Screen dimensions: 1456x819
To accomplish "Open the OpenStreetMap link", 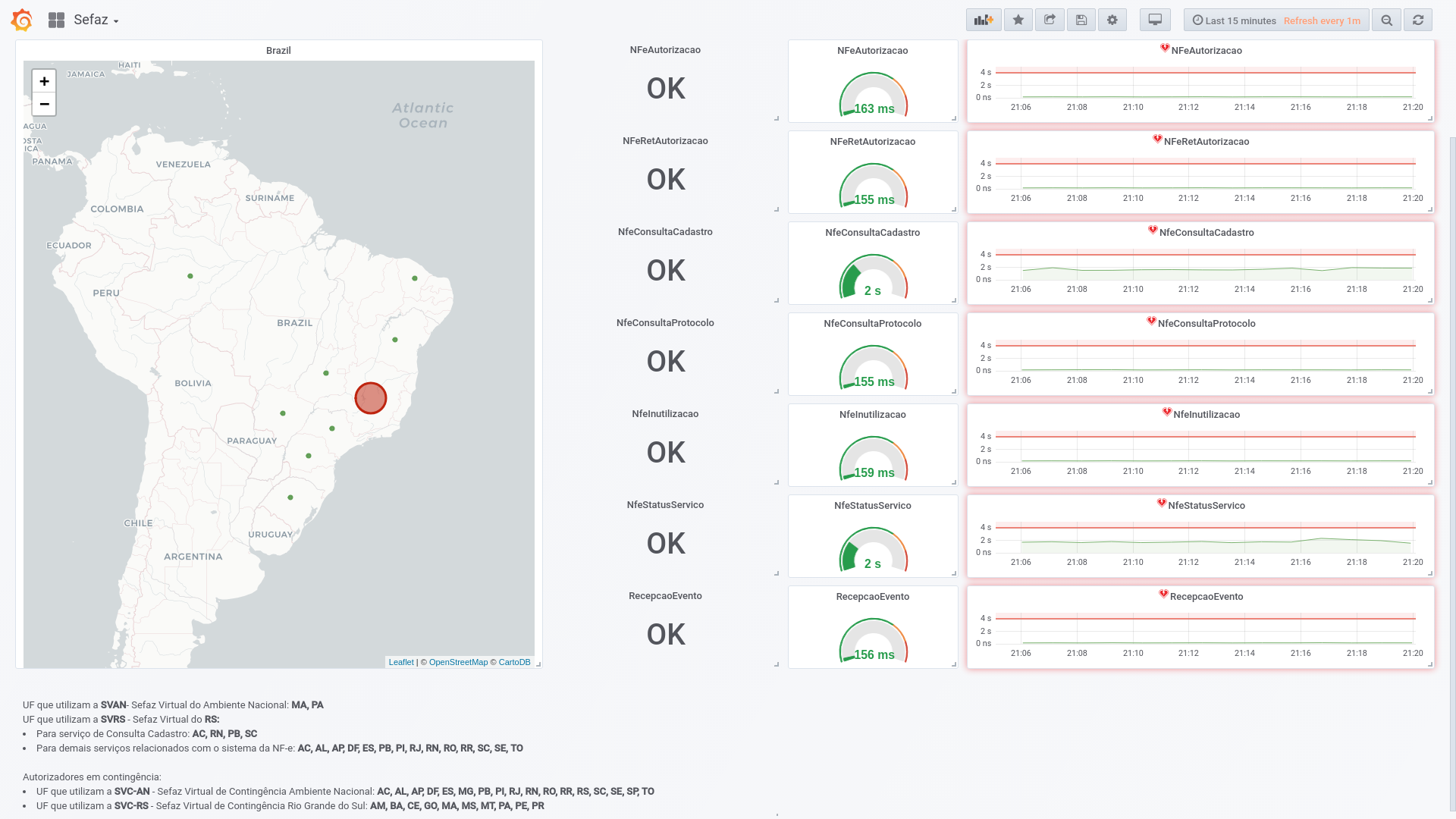I will click(458, 662).
